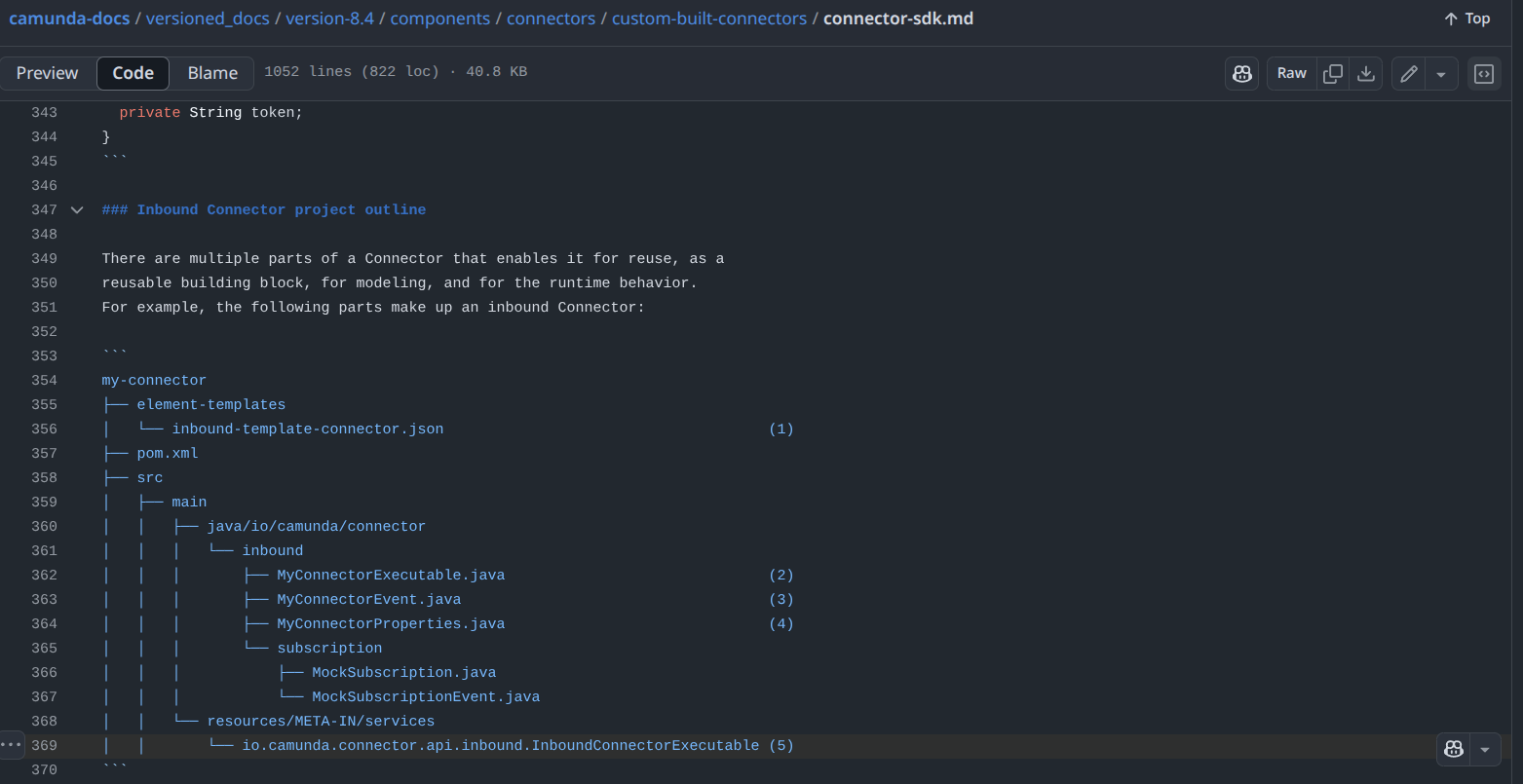Image resolution: width=1523 pixels, height=784 pixels.
Task: Click inbound-template-connector.json text
Action: pyautogui.click(x=308, y=429)
